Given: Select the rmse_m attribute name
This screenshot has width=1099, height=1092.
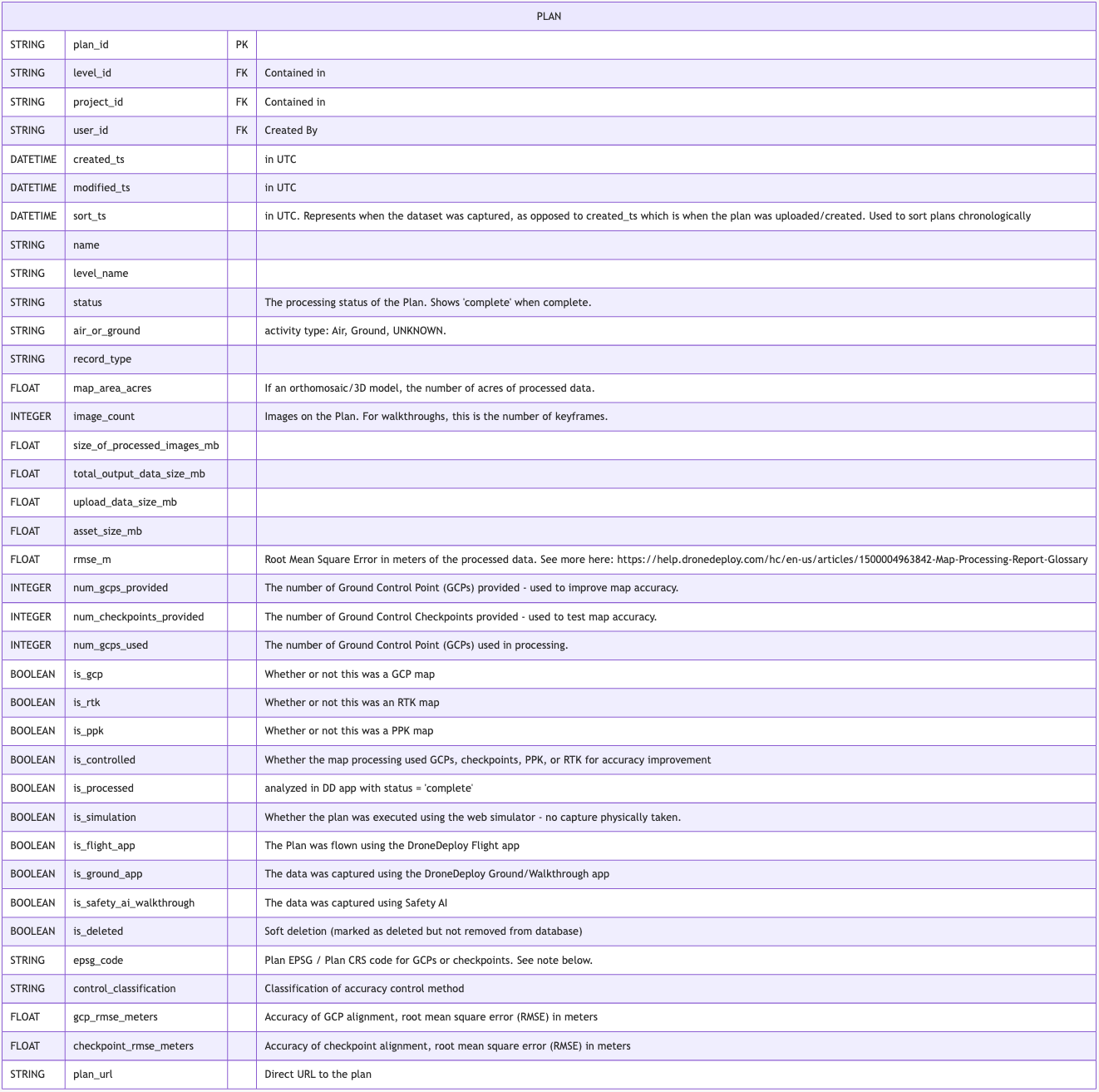Looking at the screenshot, I should pos(91,560).
